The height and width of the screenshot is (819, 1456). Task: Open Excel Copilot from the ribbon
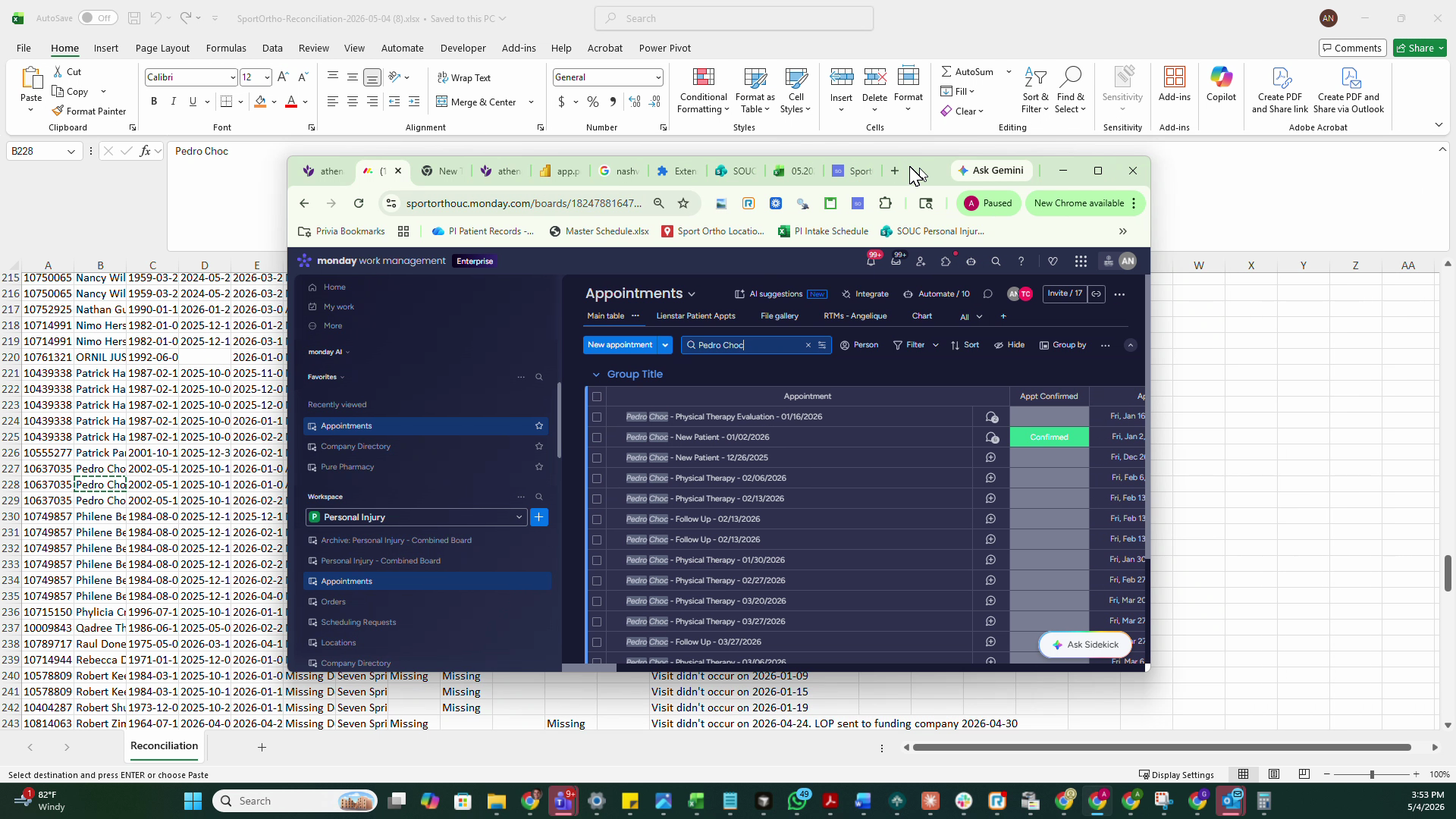pyautogui.click(x=1221, y=84)
